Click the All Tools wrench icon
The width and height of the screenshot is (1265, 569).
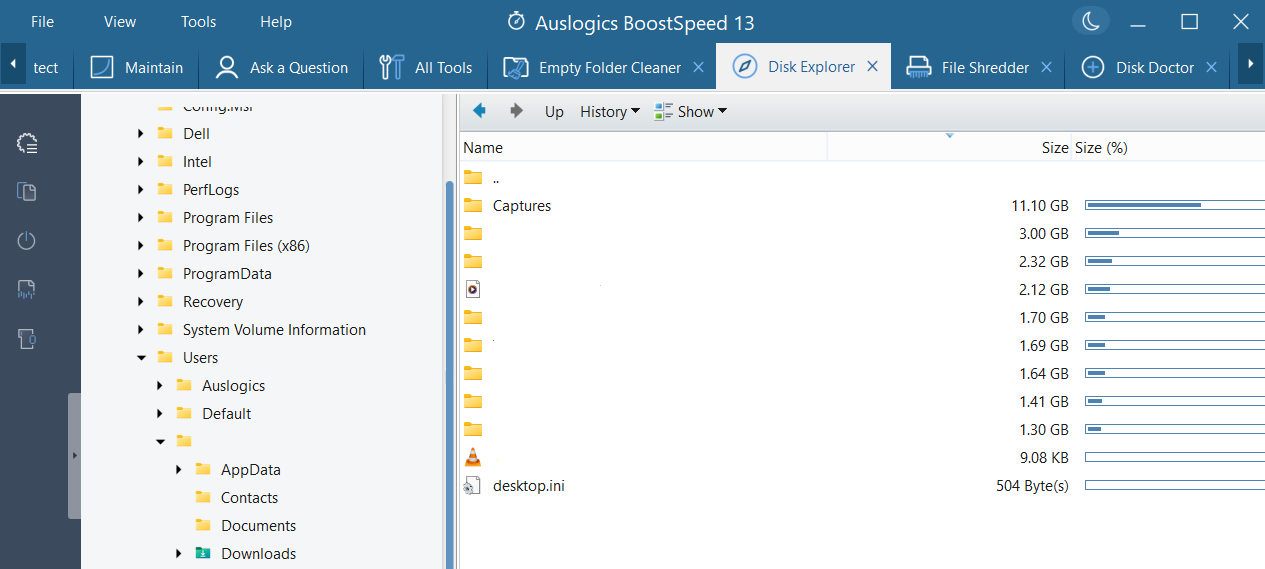pos(391,67)
